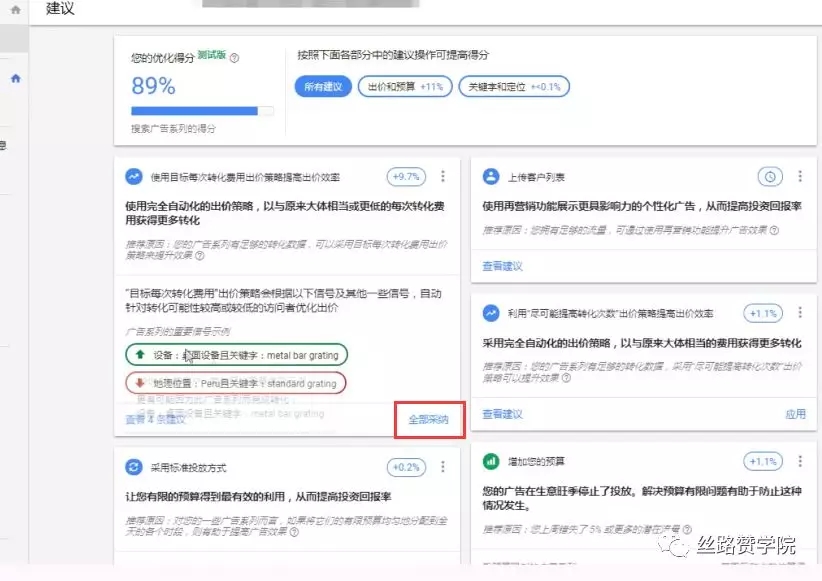
Task: Click the 建议 page title
Action: [60, 8]
